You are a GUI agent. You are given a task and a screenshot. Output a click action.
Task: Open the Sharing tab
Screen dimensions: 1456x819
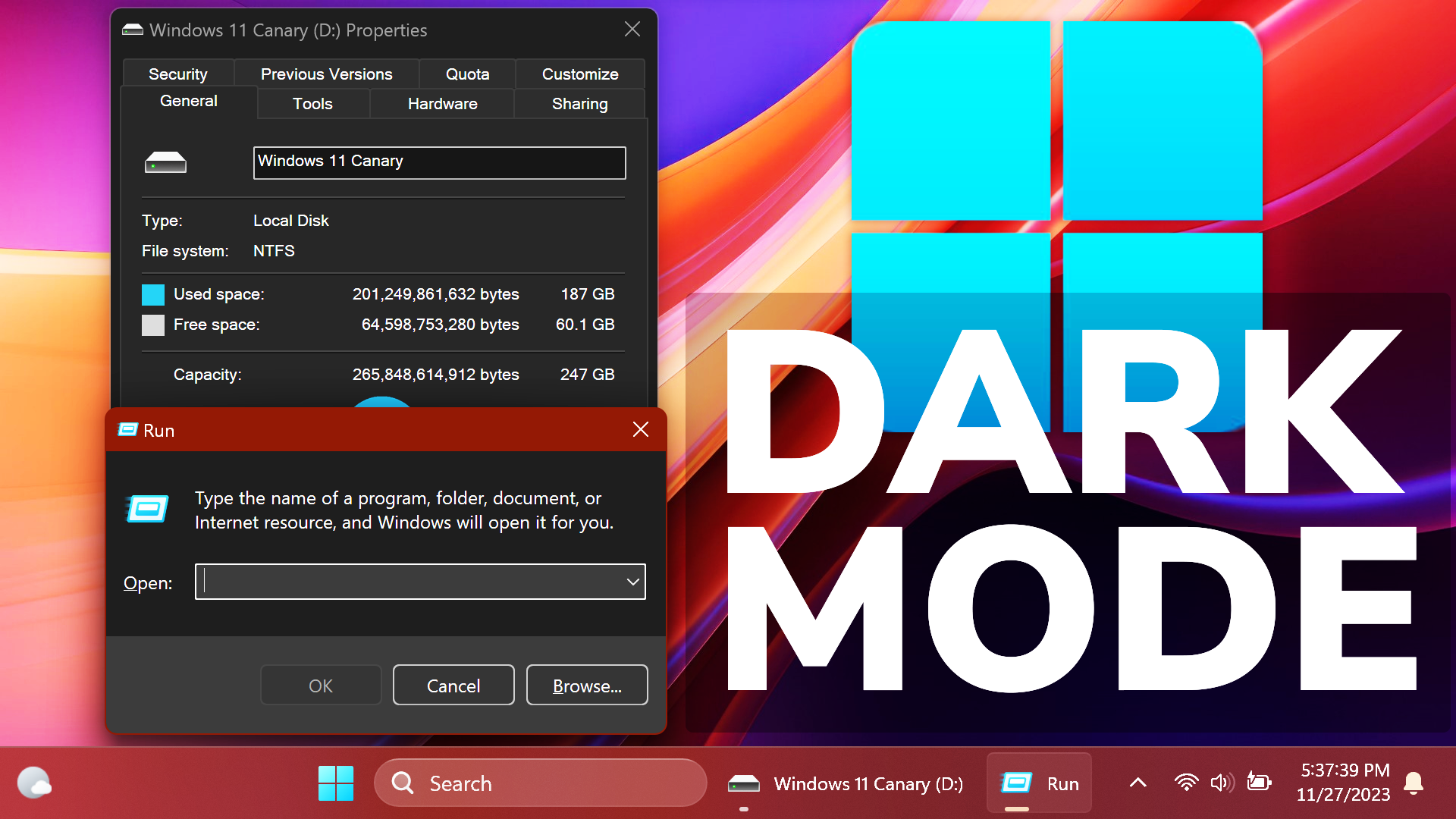click(x=579, y=104)
